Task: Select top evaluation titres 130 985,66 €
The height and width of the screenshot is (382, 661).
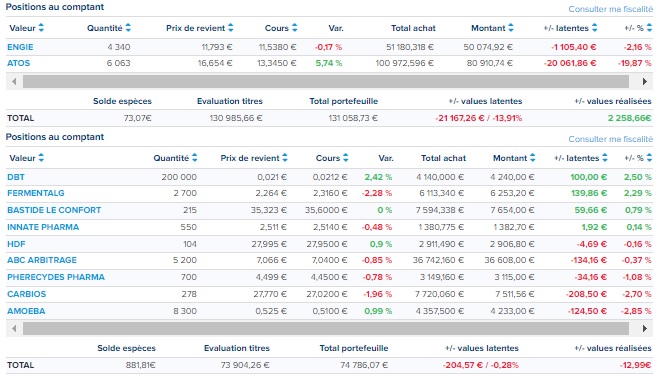Action: [x=236, y=118]
